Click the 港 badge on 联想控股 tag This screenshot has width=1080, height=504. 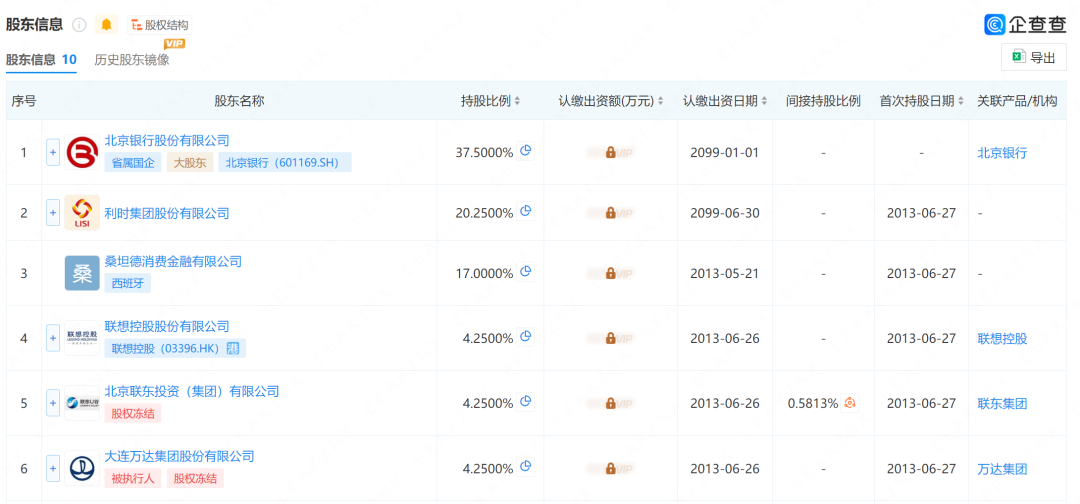coord(235,348)
